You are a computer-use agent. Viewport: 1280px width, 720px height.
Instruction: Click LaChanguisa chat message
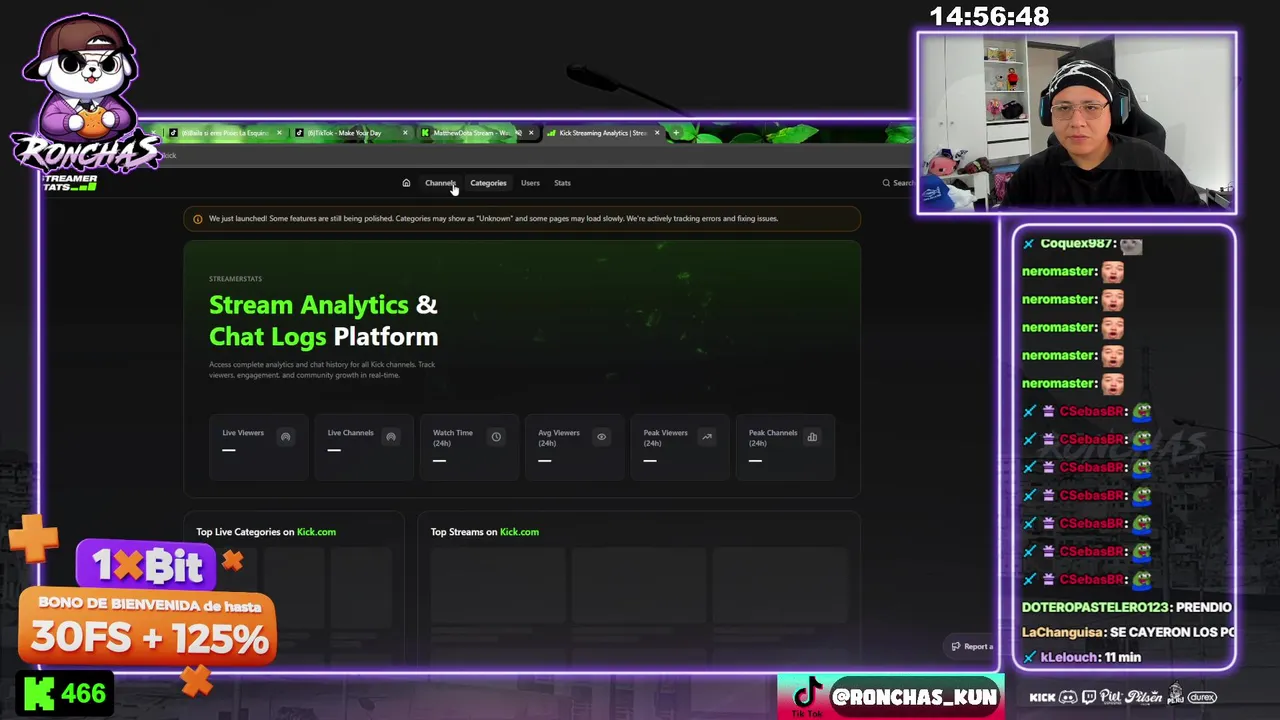tap(1128, 632)
